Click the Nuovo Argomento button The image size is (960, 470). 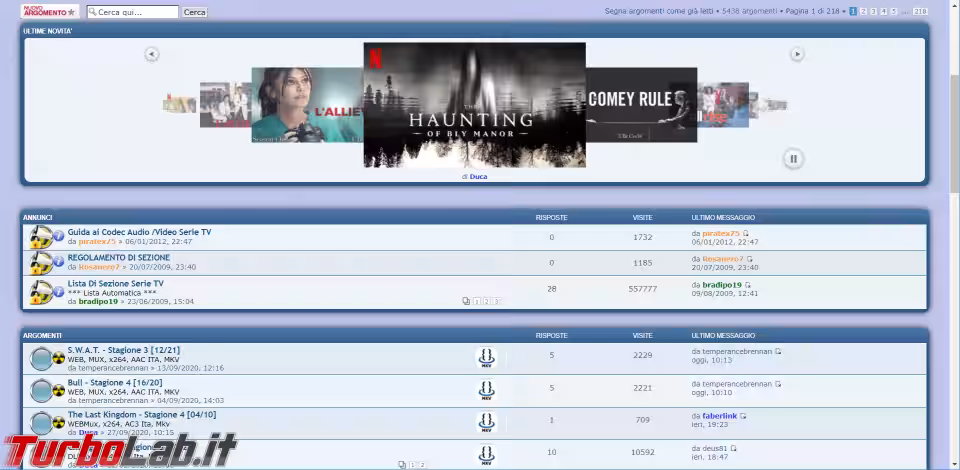(x=50, y=12)
